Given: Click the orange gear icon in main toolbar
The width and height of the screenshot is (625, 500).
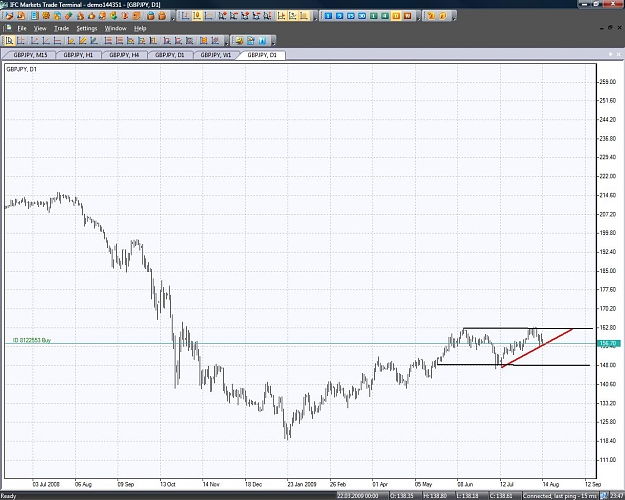Looking at the screenshot, I should (46, 16).
